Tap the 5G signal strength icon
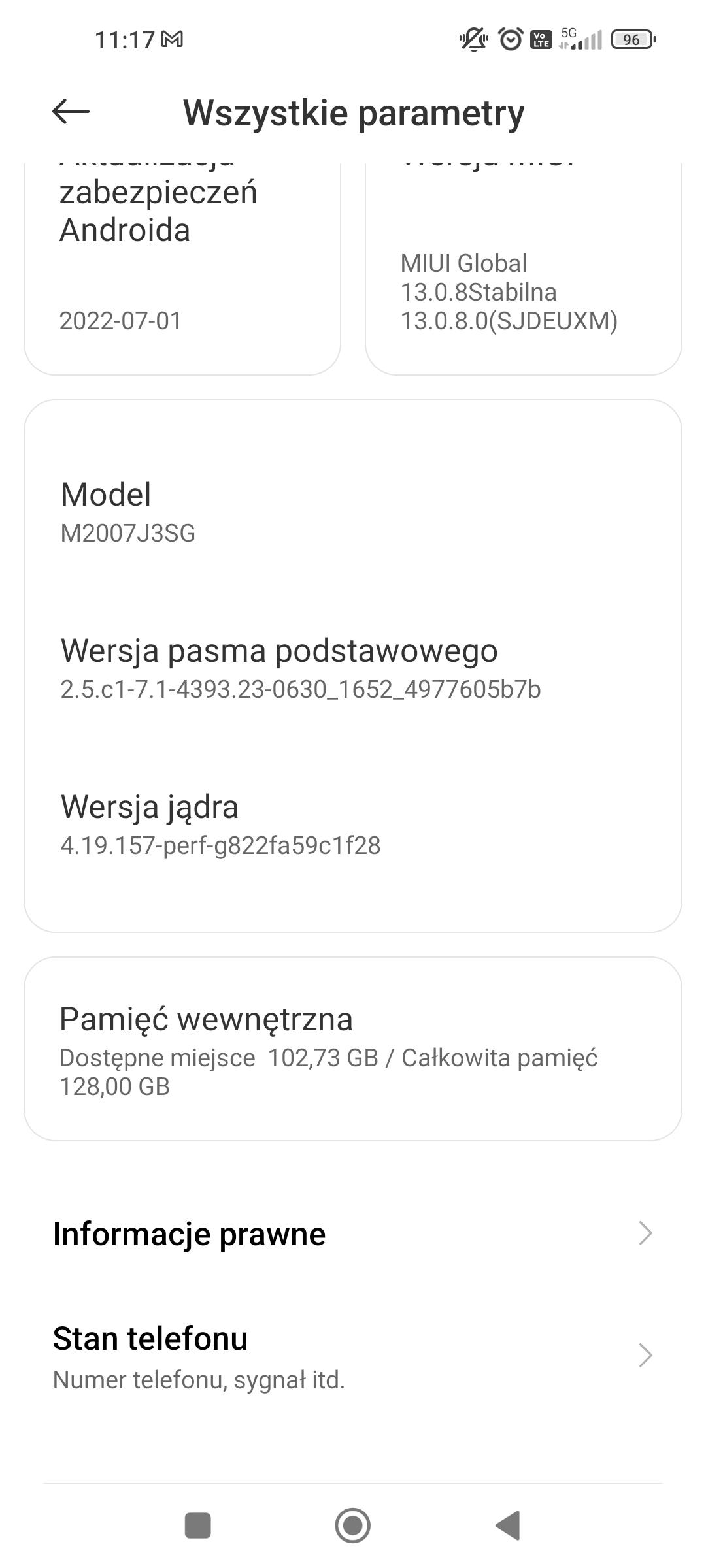 click(580, 40)
